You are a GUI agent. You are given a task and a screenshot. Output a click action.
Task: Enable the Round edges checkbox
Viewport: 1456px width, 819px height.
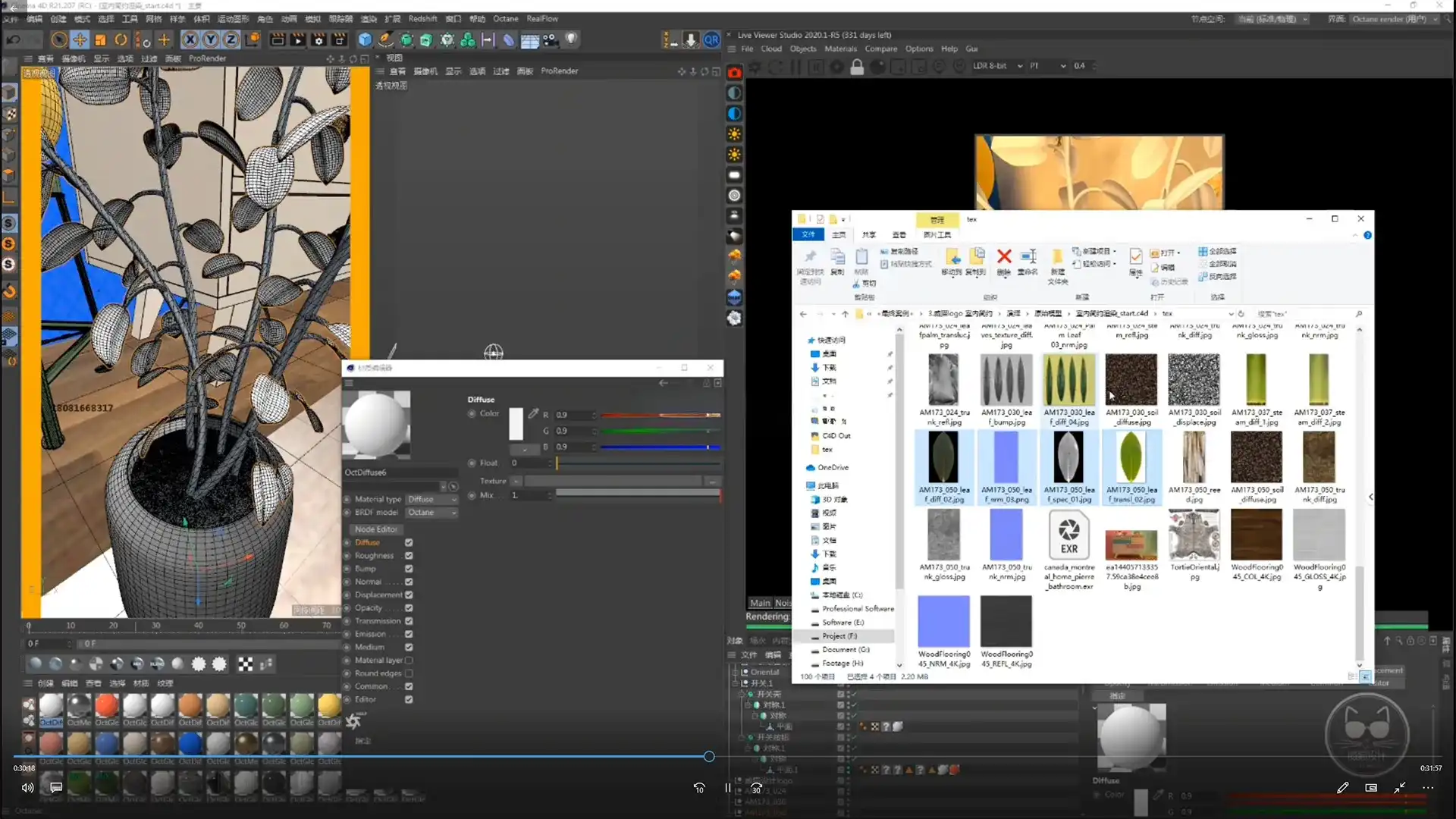pyautogui.click(x=409, y=673)
